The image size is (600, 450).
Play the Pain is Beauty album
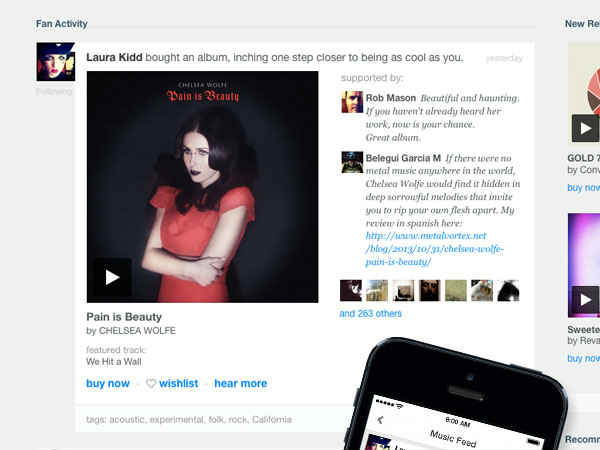click(112, 277)
